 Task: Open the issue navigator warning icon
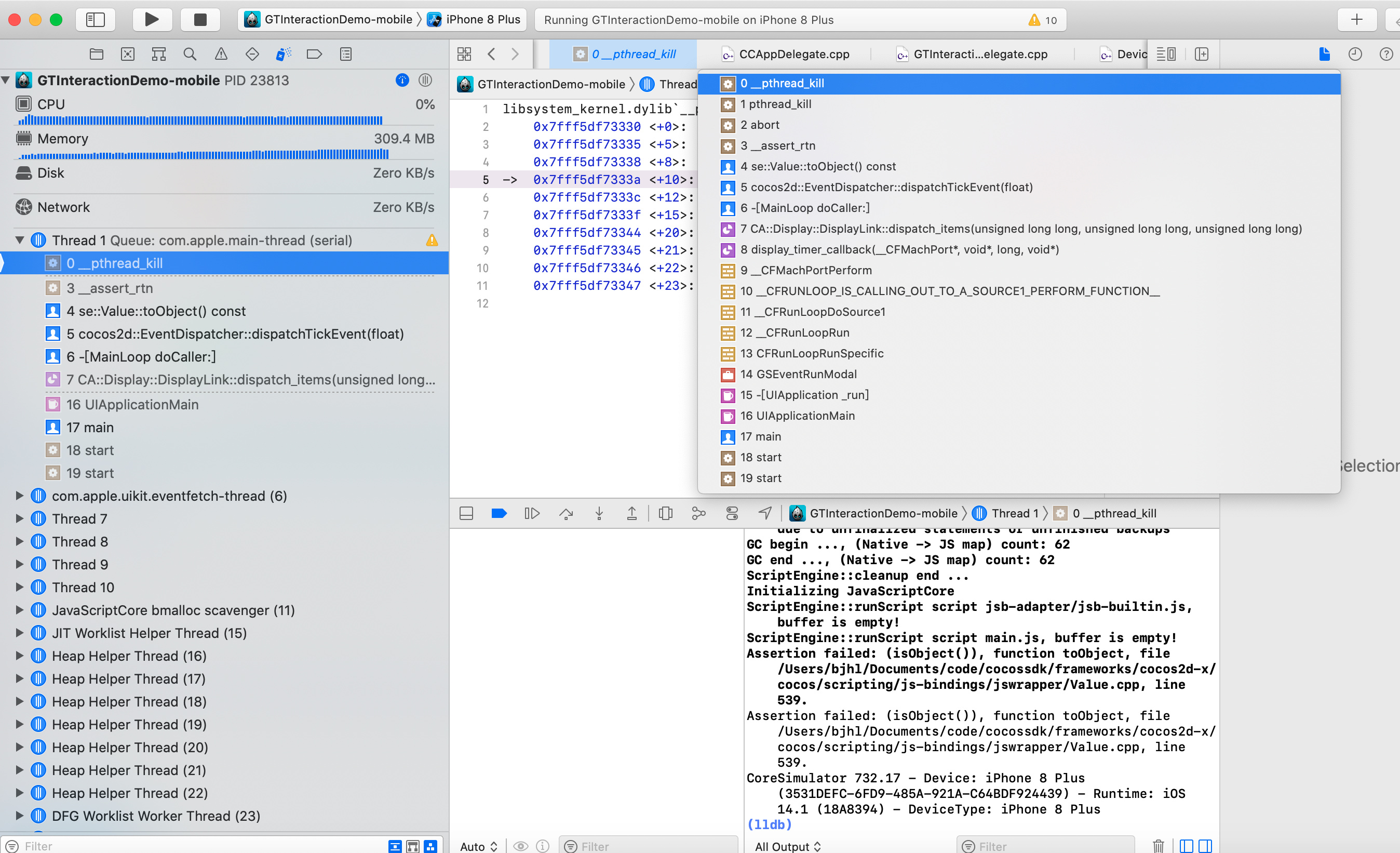coord(221,54)
